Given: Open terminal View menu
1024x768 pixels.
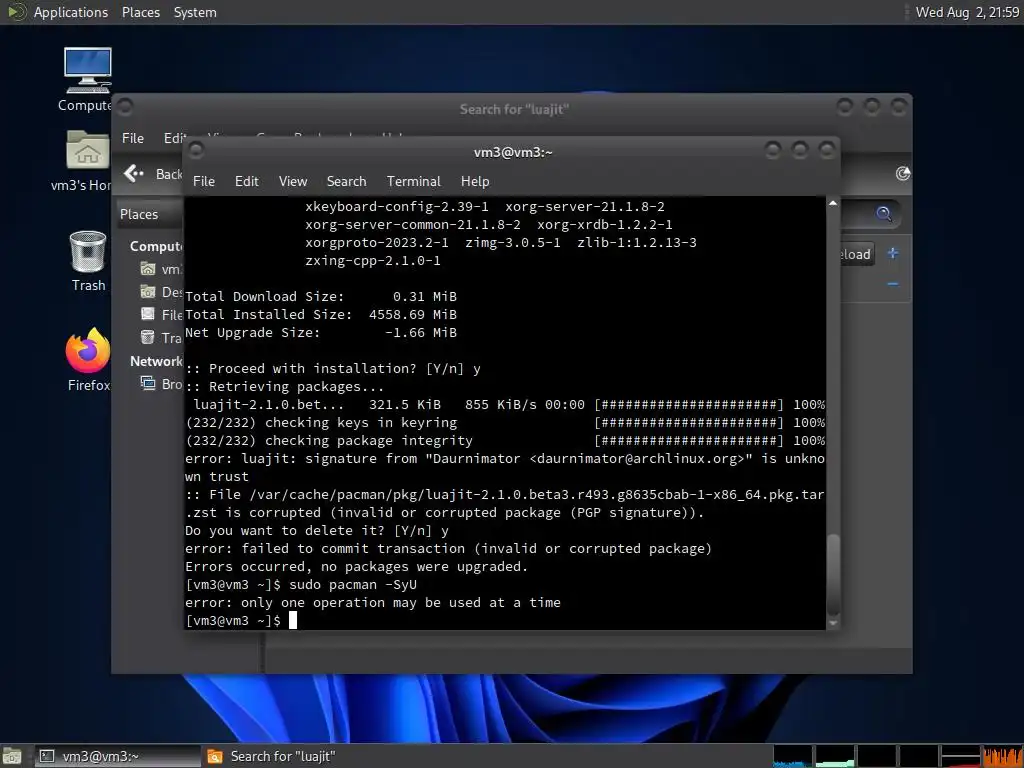Looking at the screenshot, I should [293, 181].
